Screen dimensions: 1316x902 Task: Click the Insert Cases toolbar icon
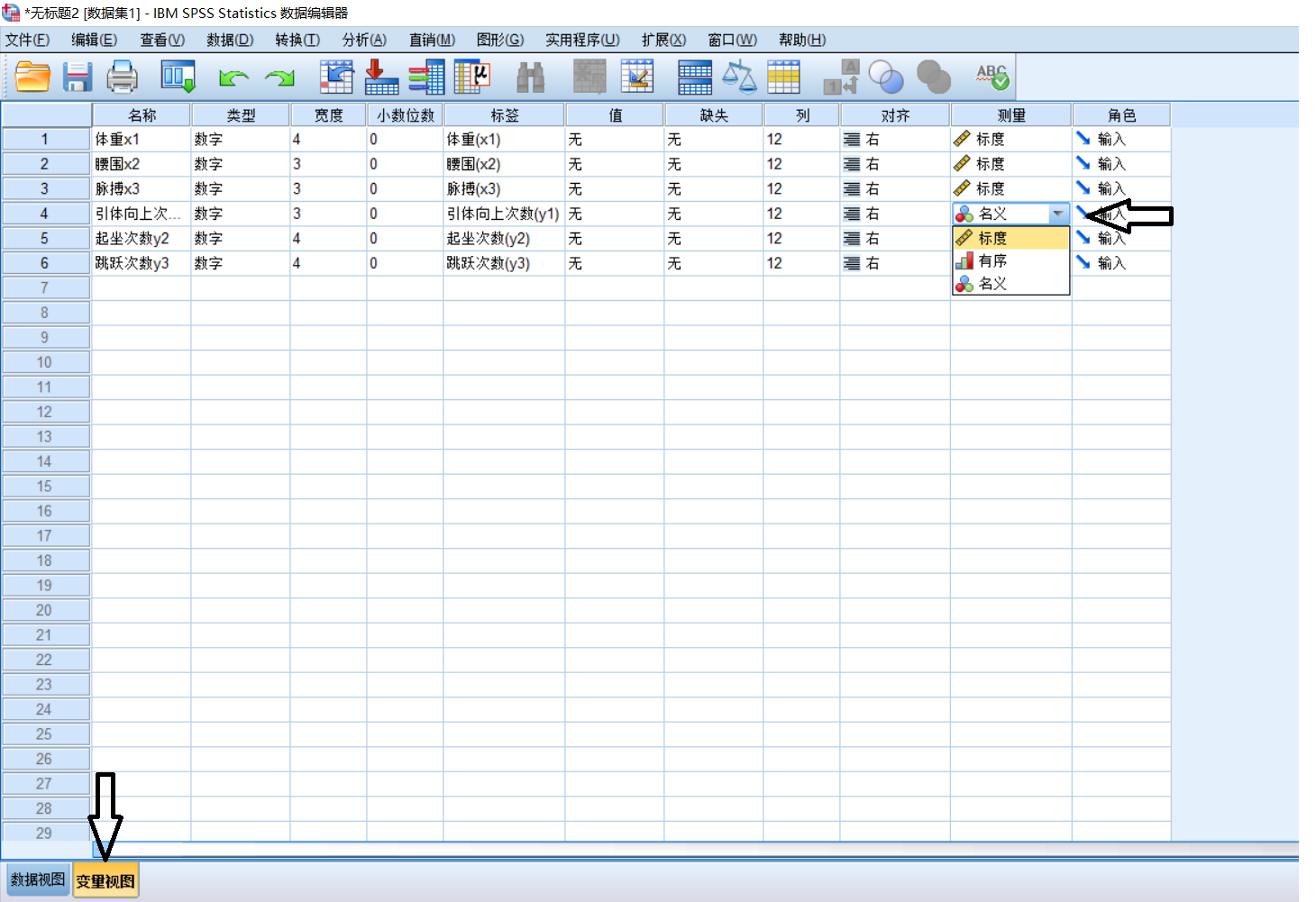pos(590,77)
